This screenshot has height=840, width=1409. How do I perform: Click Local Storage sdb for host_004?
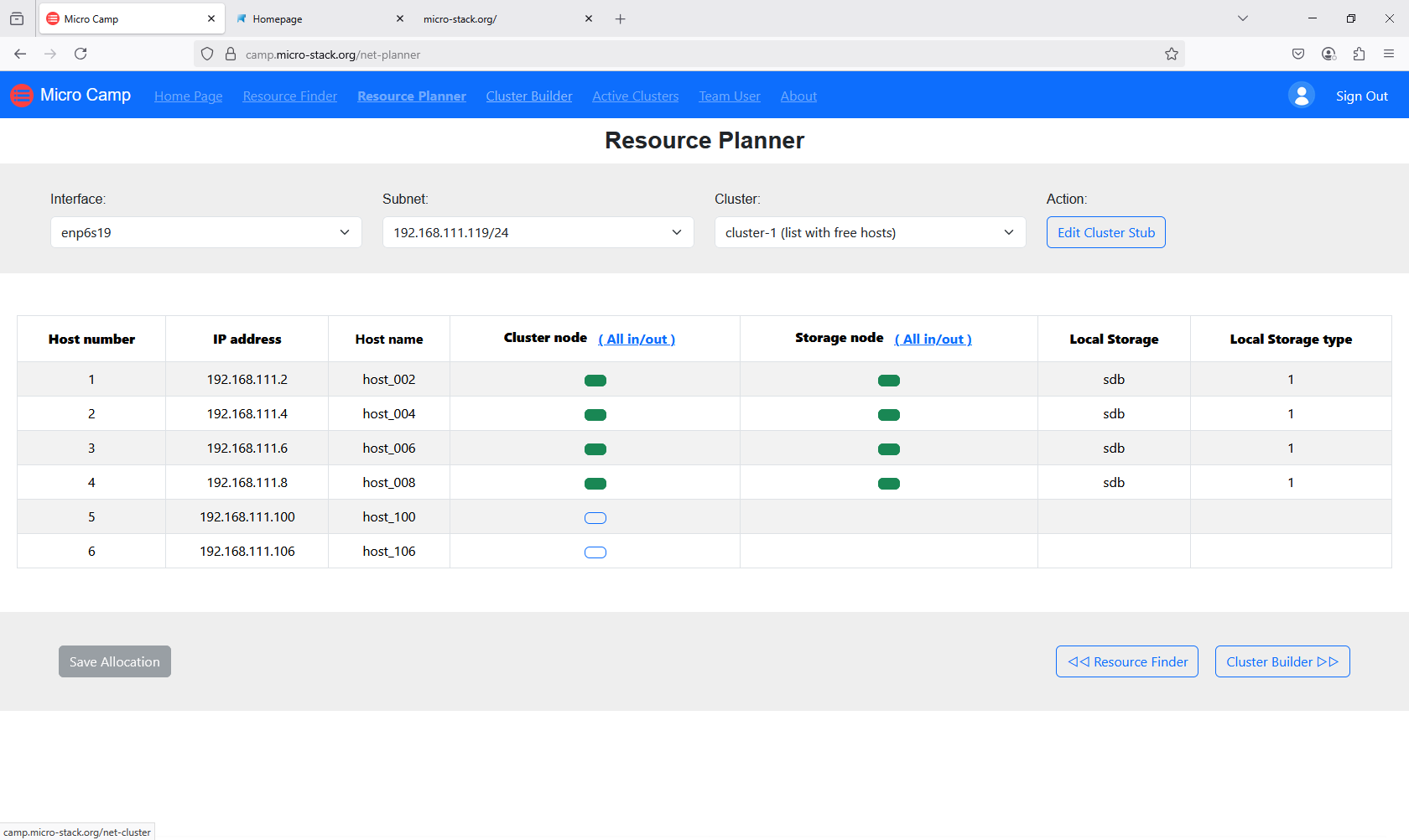(1114, 414)
